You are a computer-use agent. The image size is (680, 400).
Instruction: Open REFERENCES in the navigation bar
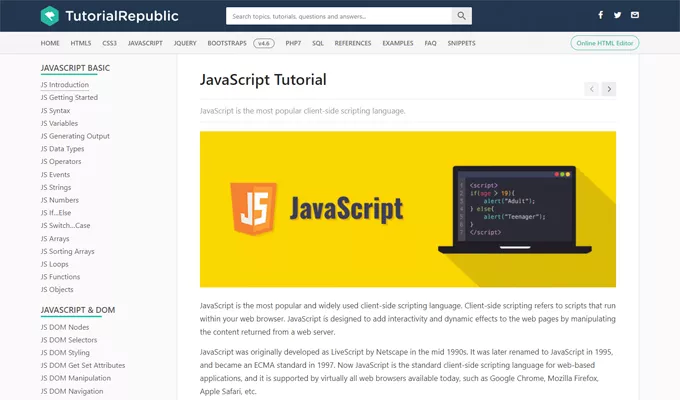tap(353, 43)
